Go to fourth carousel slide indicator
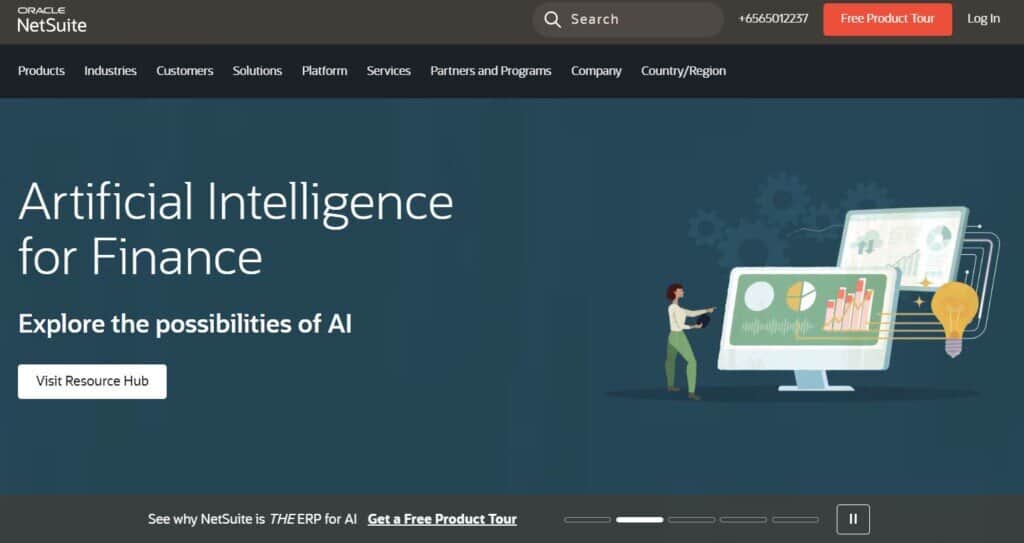Image resolution: width=1024 pixels, height=543 pixels. click(x=743, y=519)
